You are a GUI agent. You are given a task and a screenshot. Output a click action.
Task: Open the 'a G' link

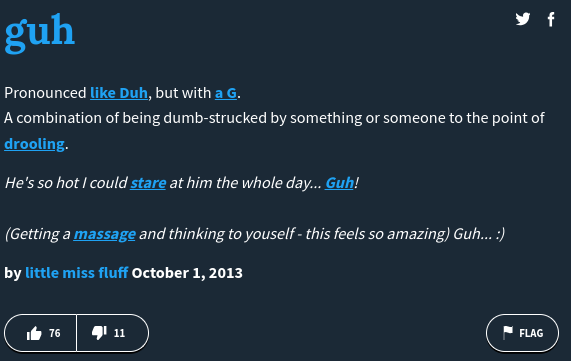pyautogui.click(x=226, y=93)
